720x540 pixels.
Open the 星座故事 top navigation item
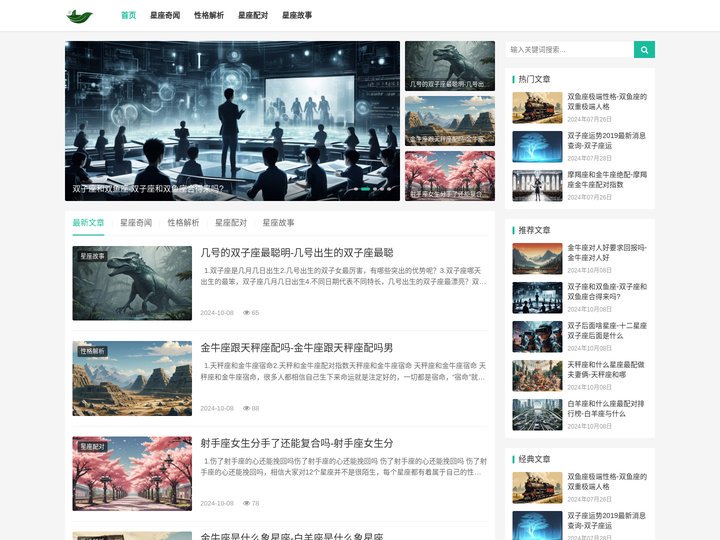pos(297,15)
